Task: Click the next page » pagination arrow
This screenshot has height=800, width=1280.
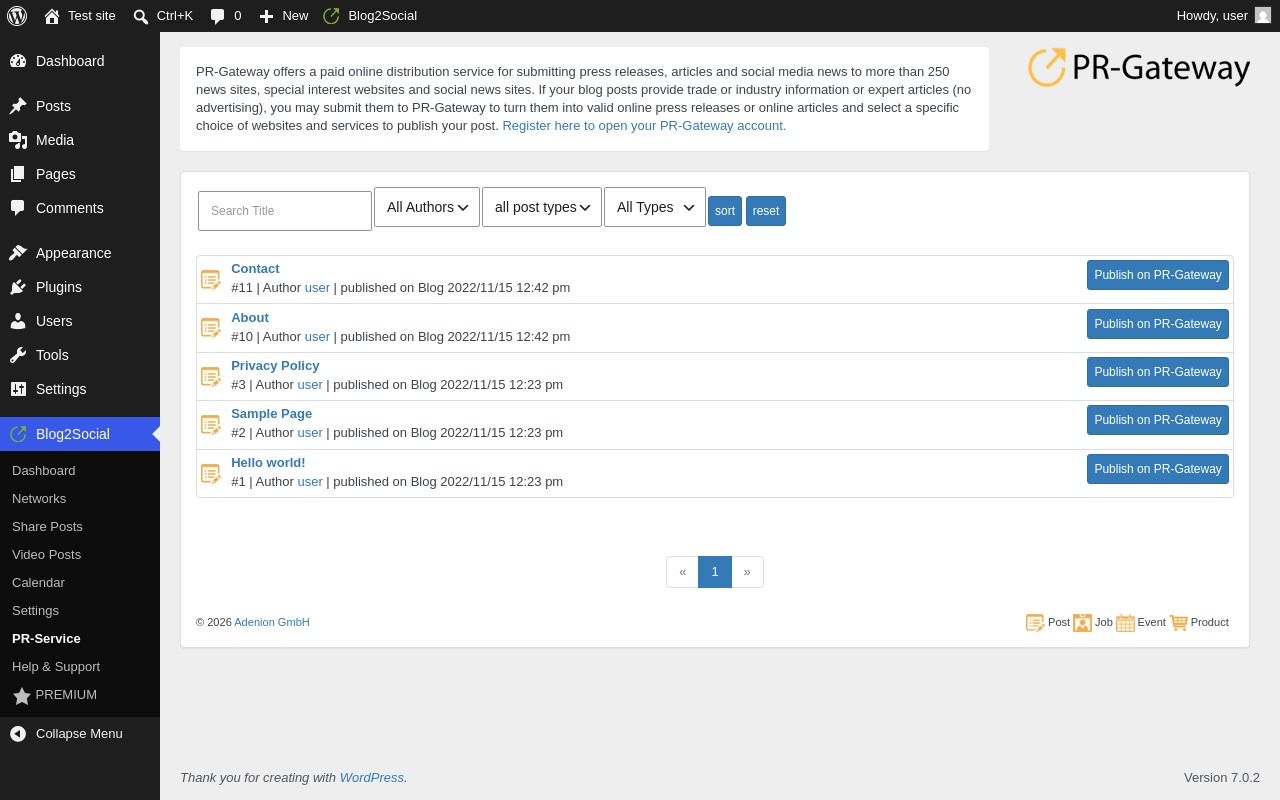Action: click(x=747, y=572)
